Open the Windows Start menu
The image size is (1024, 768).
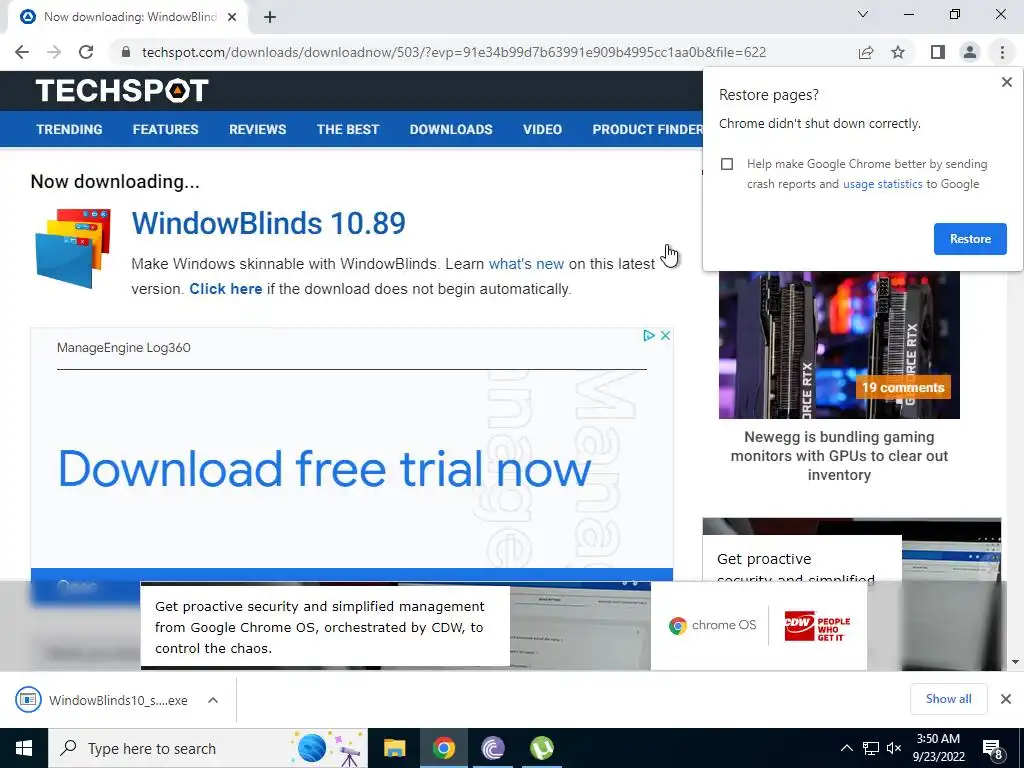click(24, 748)
